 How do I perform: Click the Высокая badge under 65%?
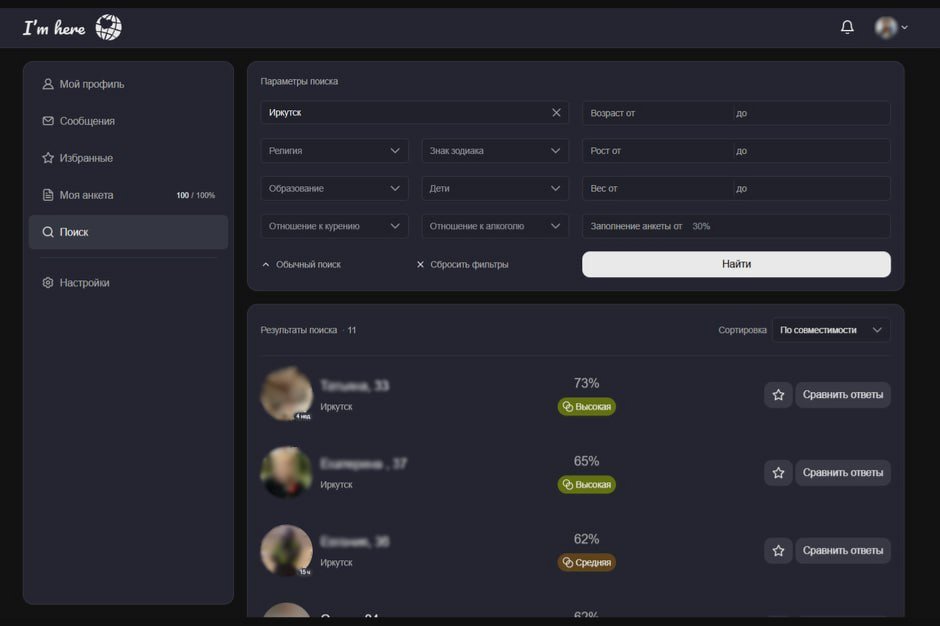(586, 484)
